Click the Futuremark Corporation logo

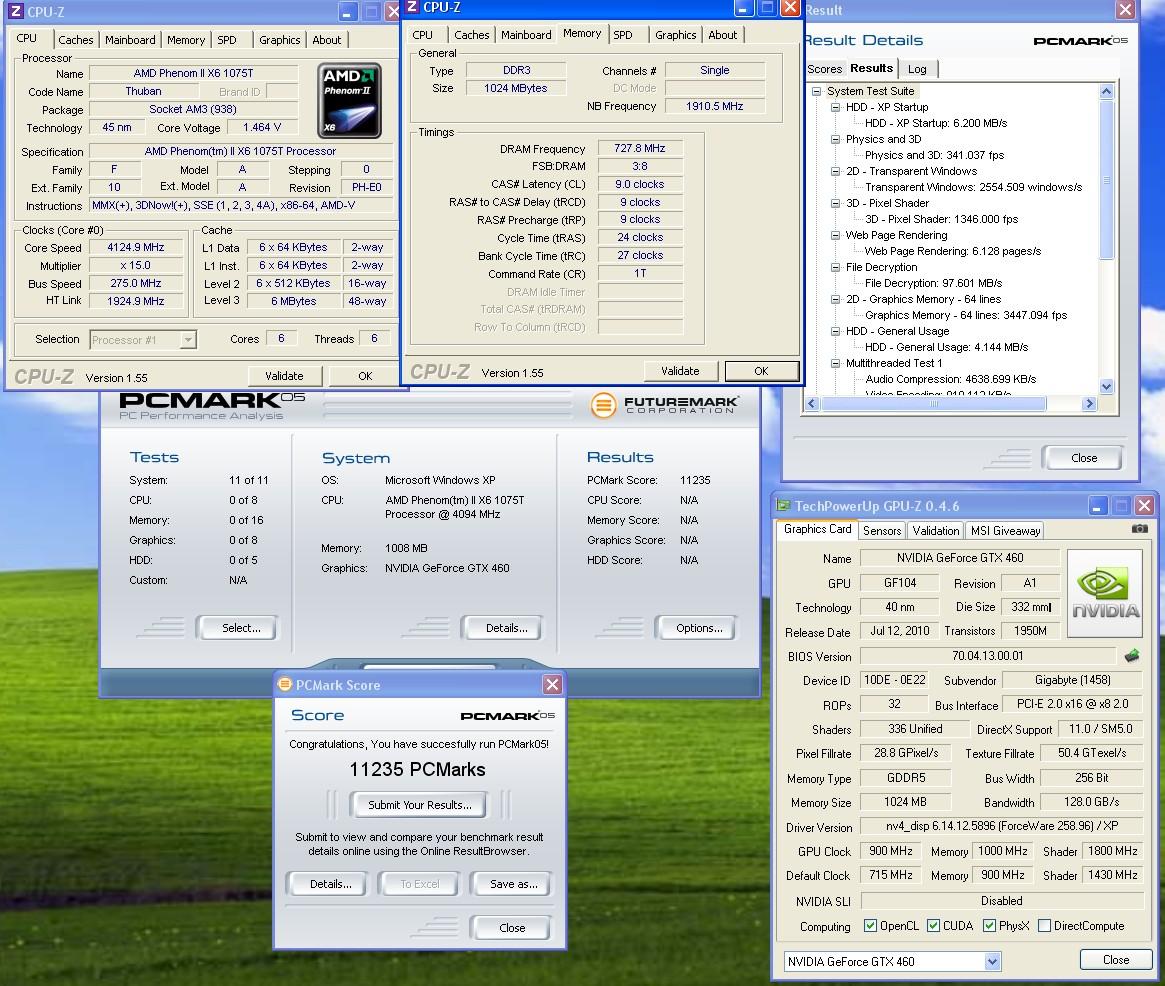click(x=665, y=405)
